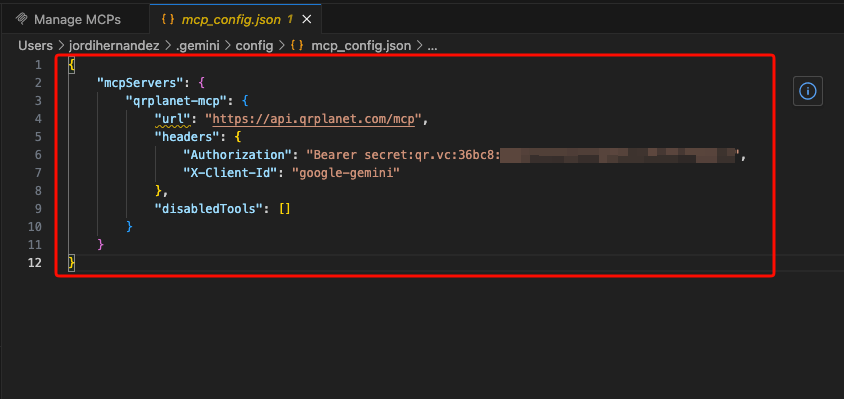Close the mcp_config.json tab
This screenshot has width=844, height=399.
306,19
